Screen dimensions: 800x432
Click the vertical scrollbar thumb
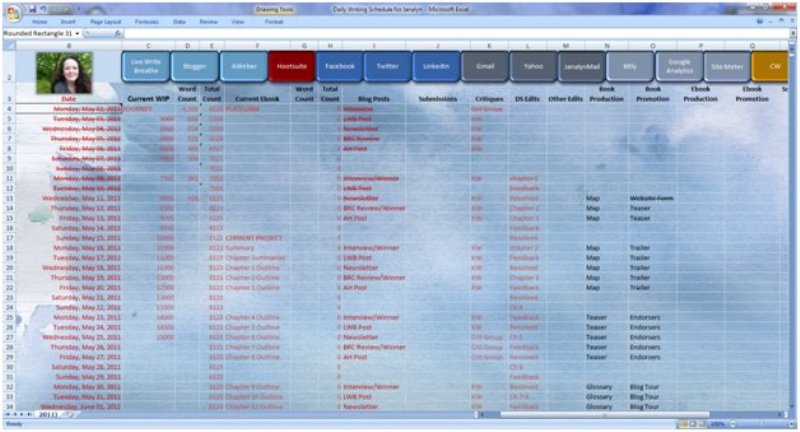click(x=792, y=56)
